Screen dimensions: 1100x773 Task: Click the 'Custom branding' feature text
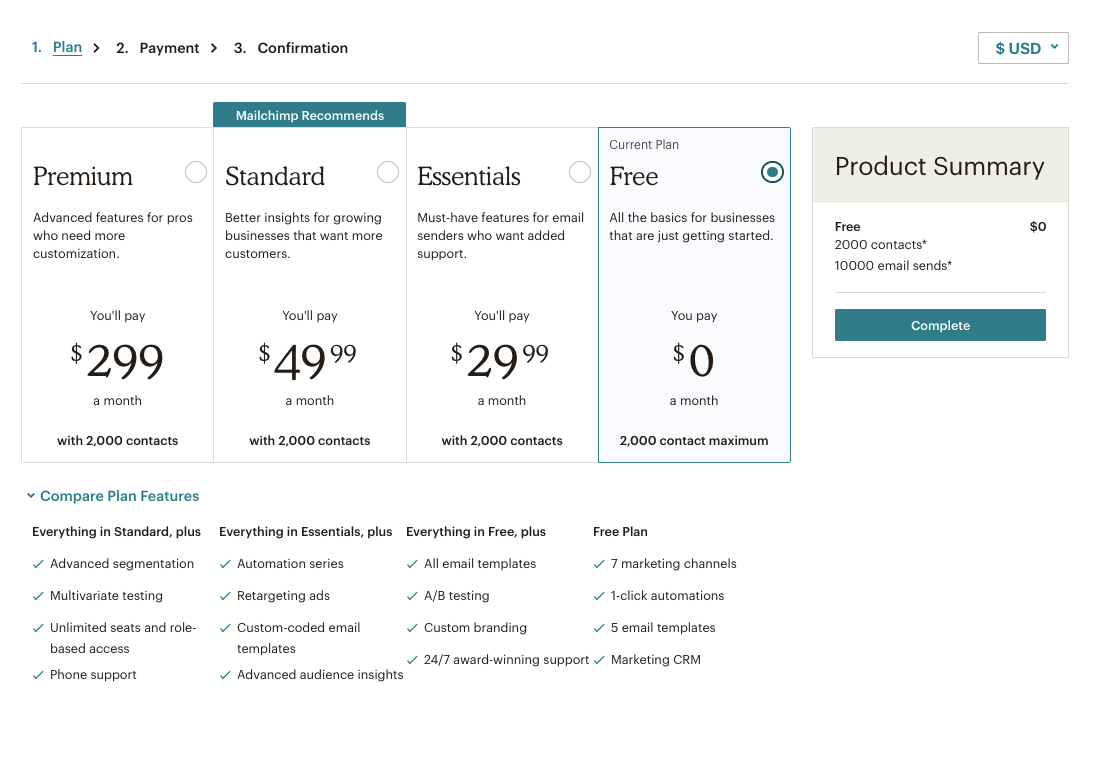pos(476,628)
